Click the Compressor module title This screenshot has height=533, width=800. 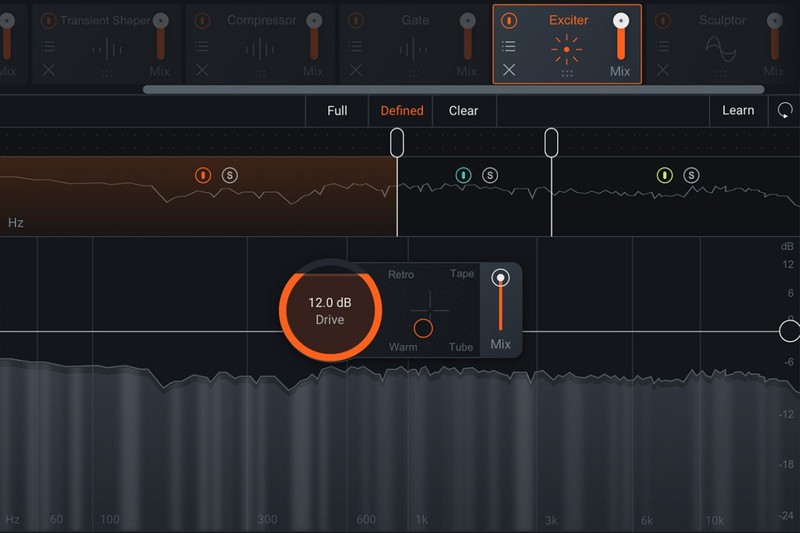tap(262, 20)
